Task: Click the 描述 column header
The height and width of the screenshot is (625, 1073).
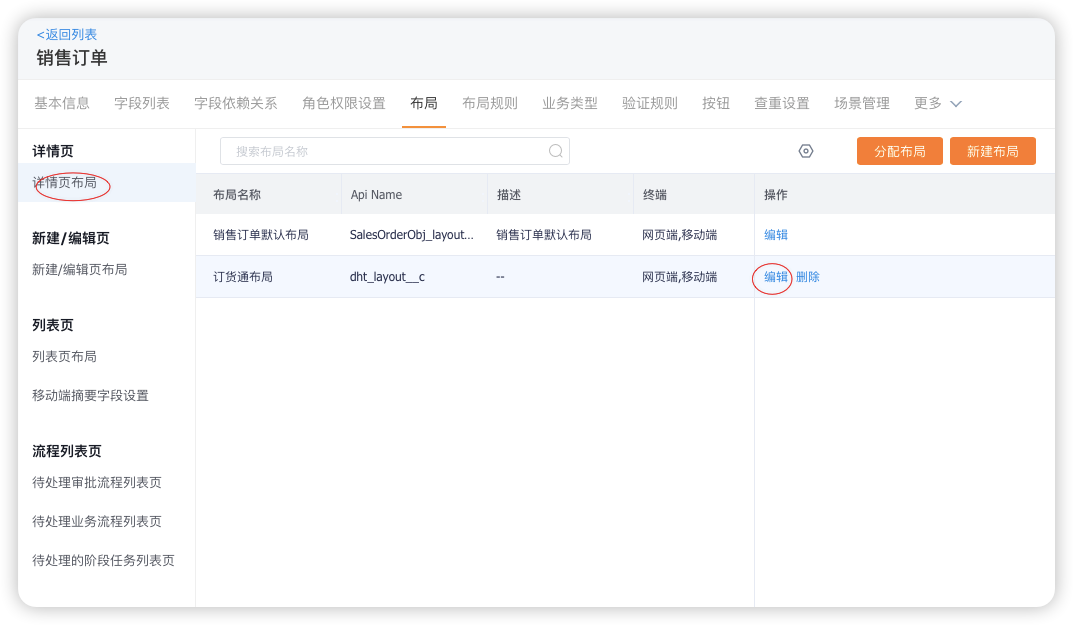Action: [508, 194]
